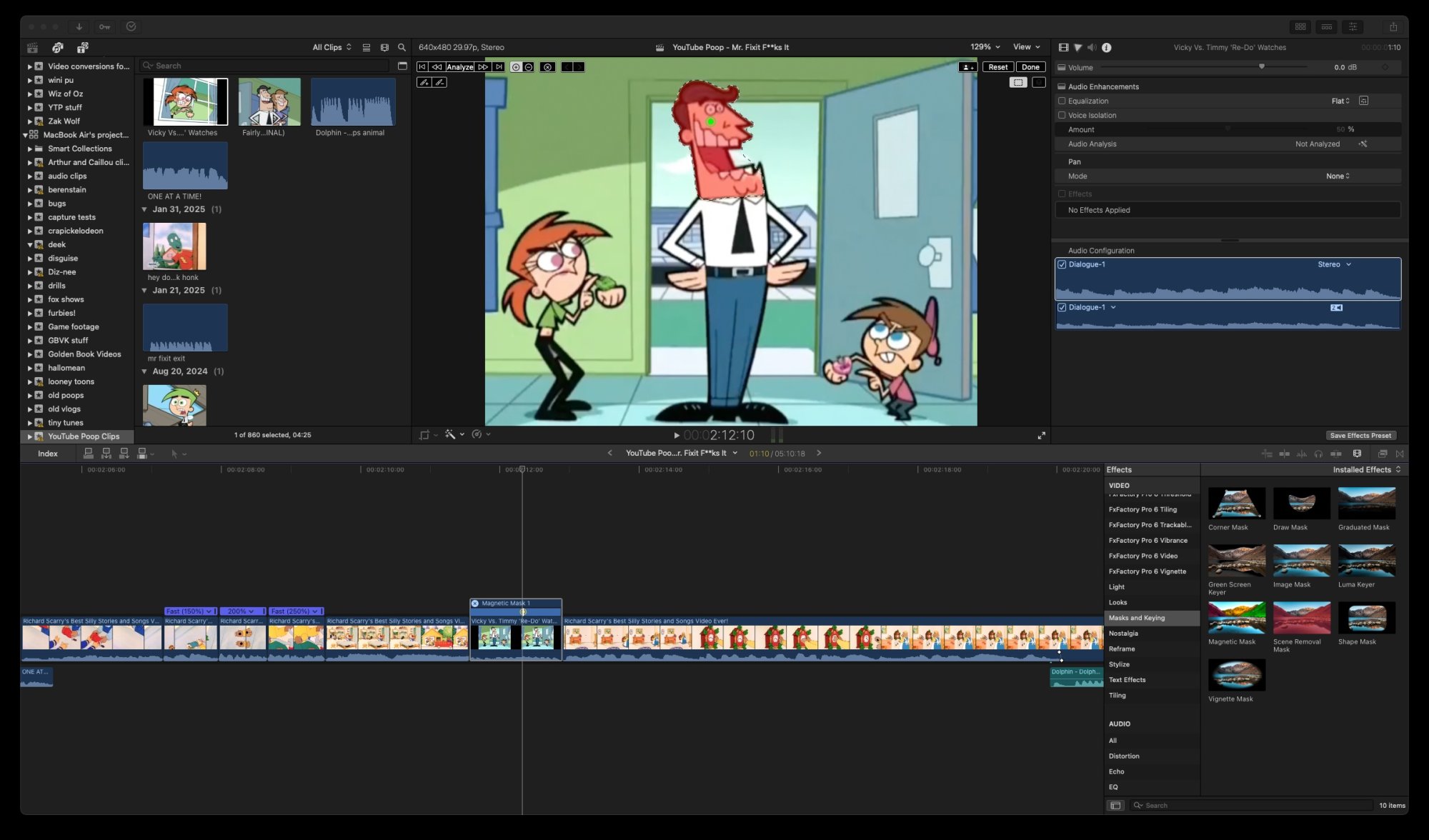
Task: Toggle viewer fullscreen arrows icon
Action: pyautogui.click(x=1041, y=435)
